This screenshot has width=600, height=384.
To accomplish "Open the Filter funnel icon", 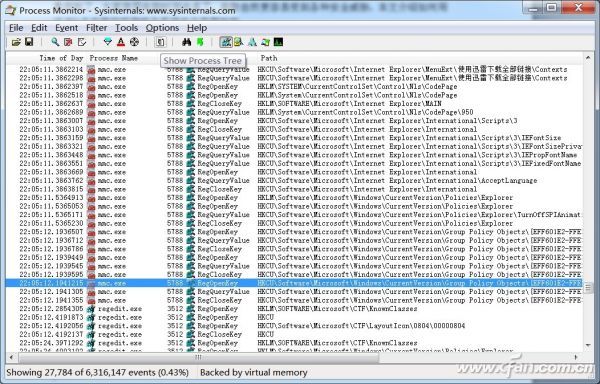I will pyautogui.click(x=108, y=42).
